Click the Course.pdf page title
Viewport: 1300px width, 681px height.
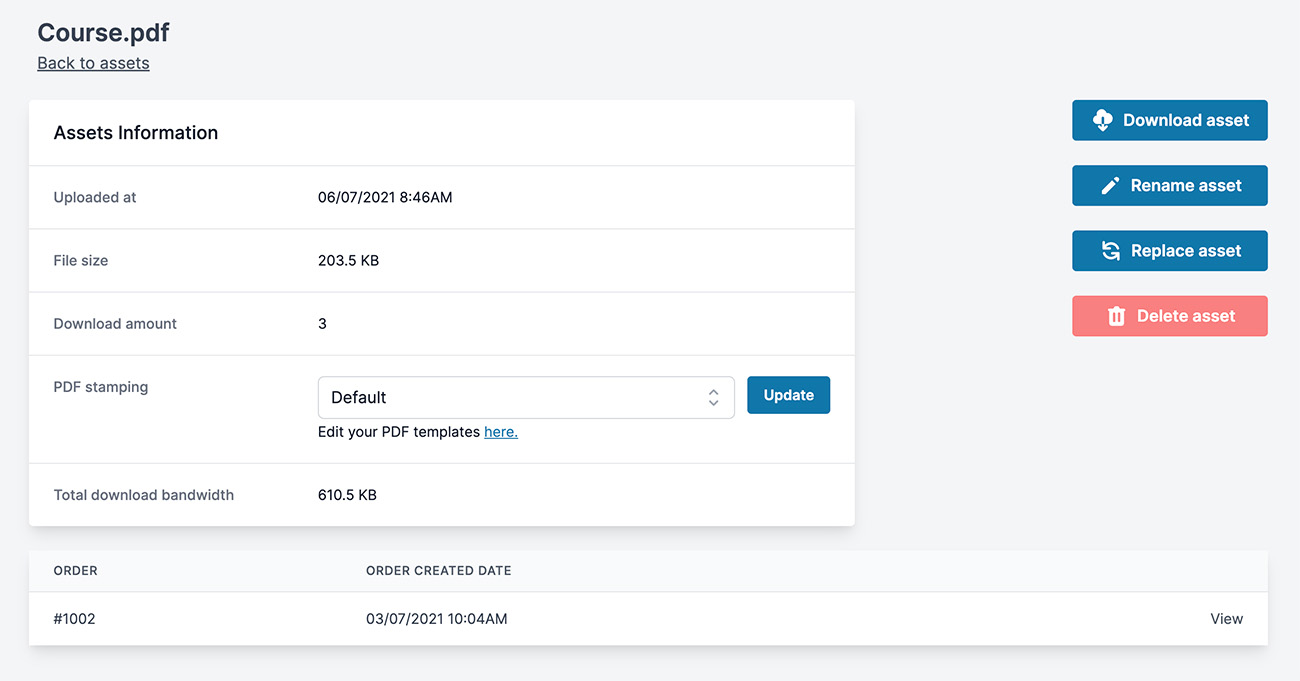103,32
